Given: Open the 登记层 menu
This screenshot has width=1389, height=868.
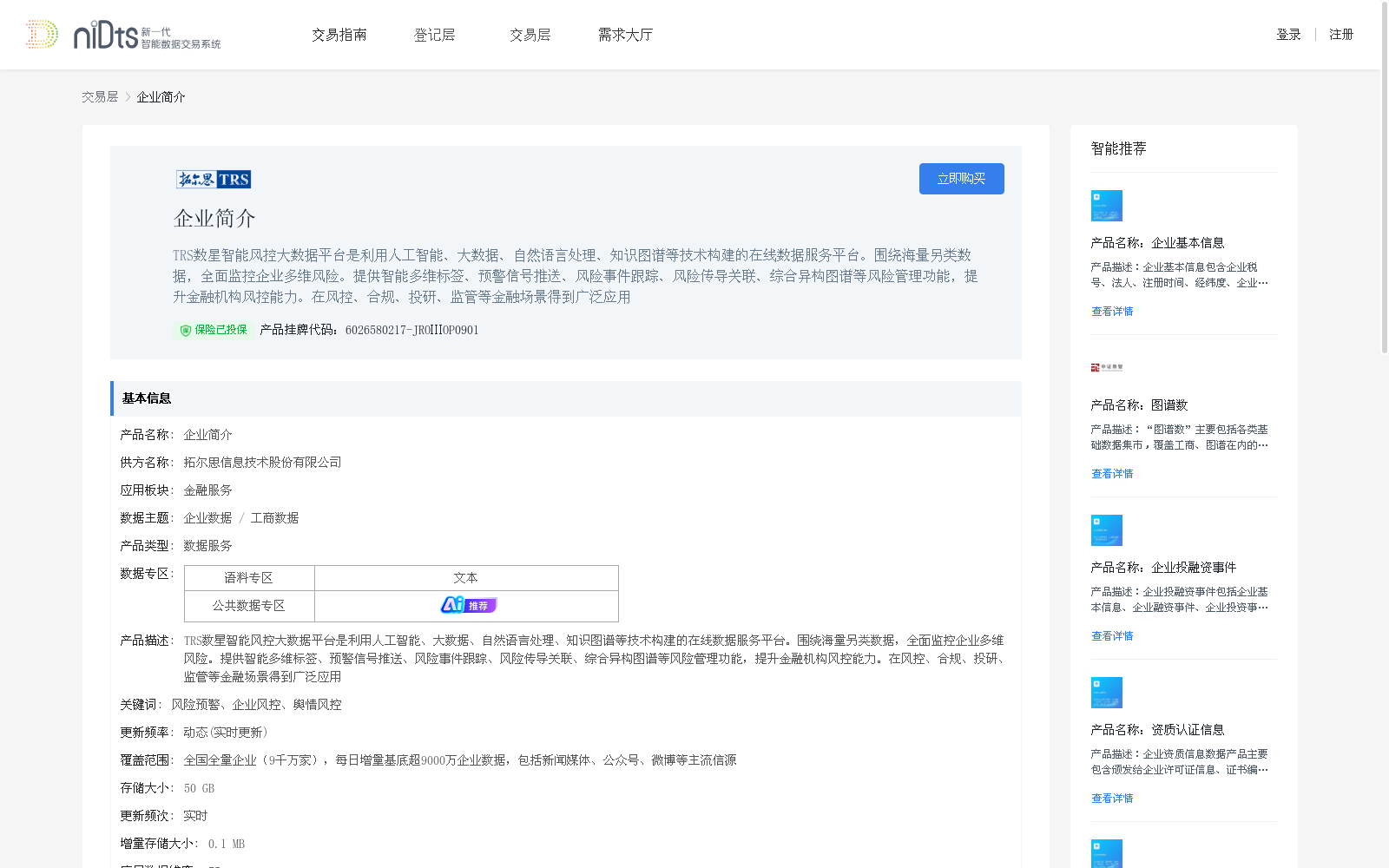Looking at the screenshot, I should pos(434,35).
